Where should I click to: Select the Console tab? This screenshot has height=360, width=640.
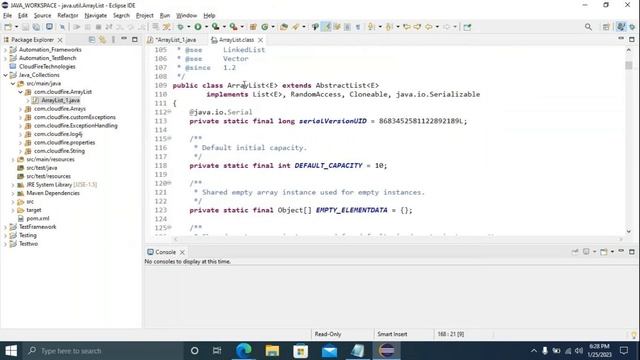165,252
